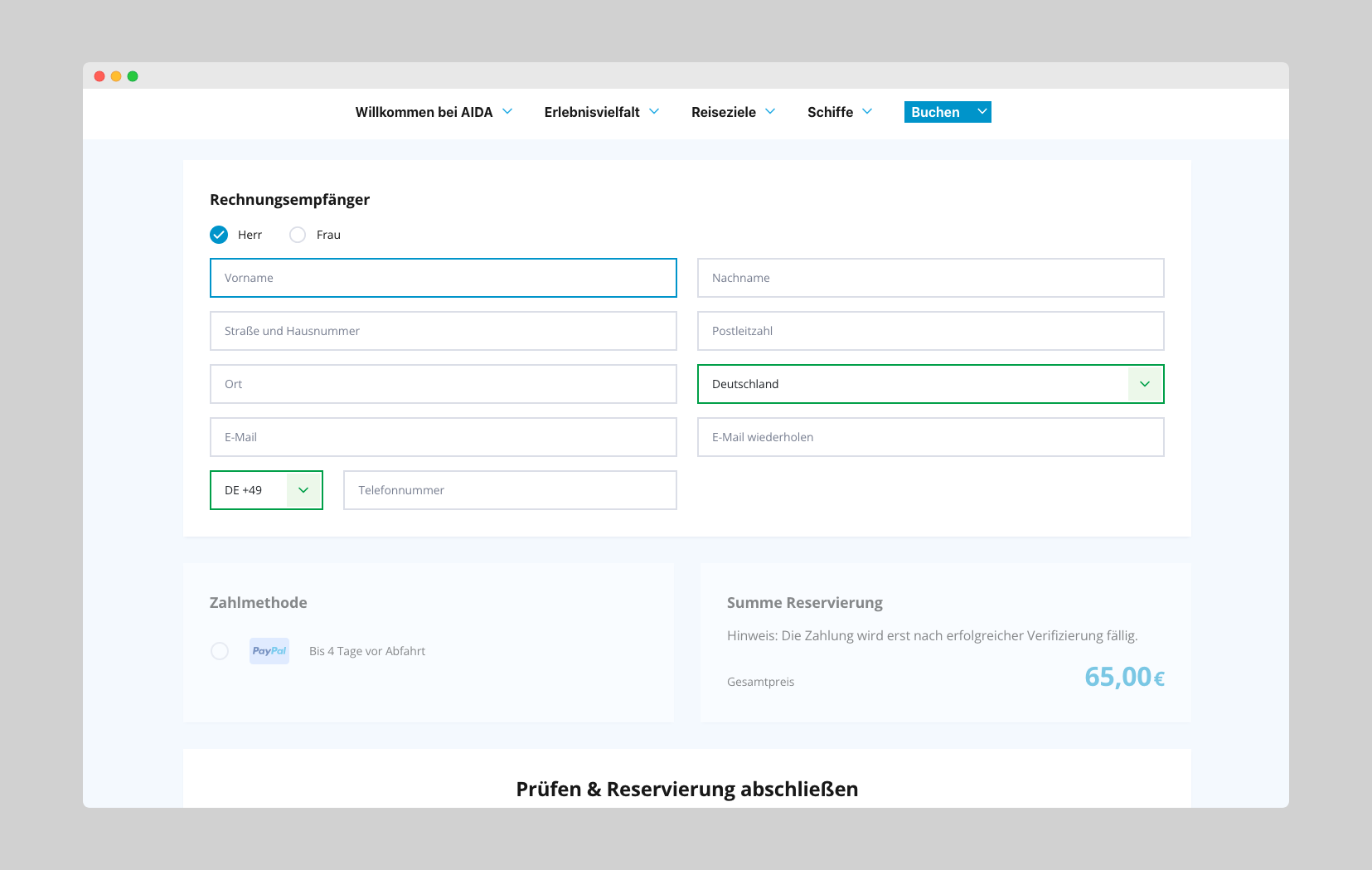Viewport: 1372px width, 870px height.
Task: Click the E-Mail input field
Action: coord(444,437)
